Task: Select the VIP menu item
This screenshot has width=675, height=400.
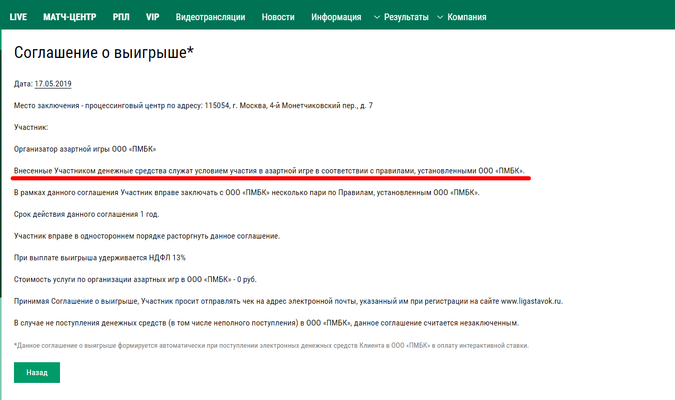Action: pos(152,18)
